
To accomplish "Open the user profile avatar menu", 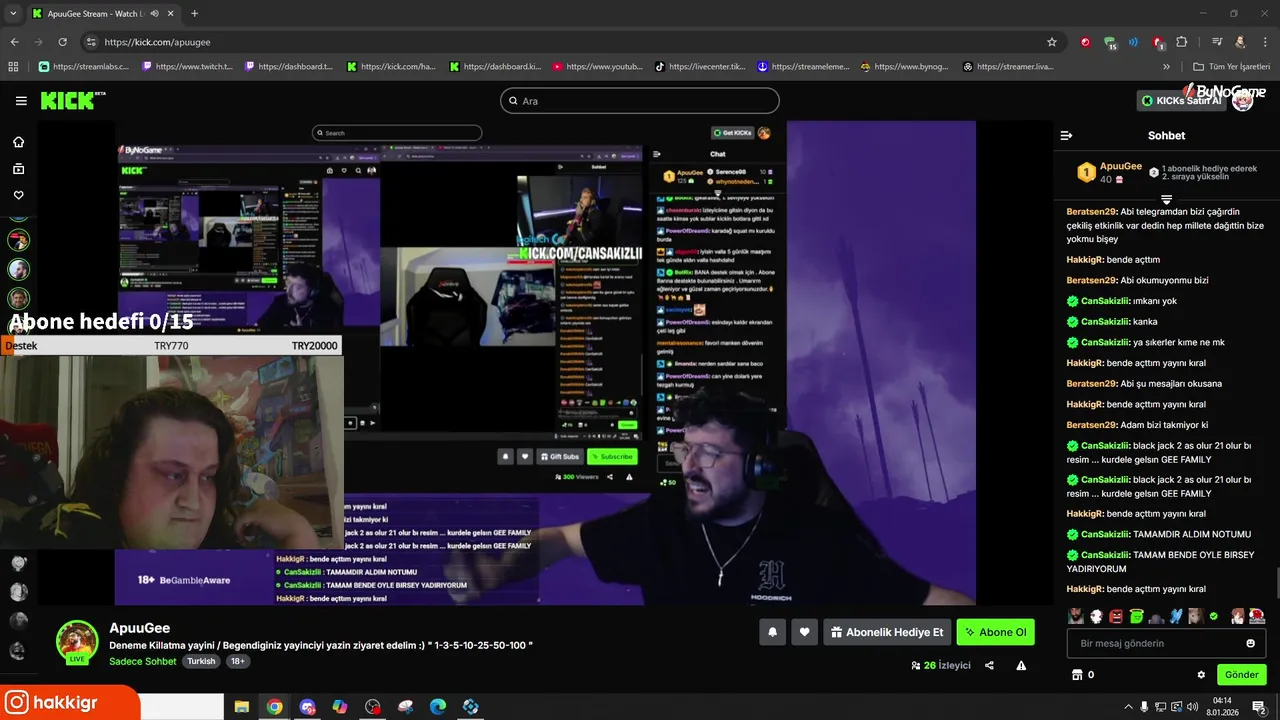I will [1243, 100].
